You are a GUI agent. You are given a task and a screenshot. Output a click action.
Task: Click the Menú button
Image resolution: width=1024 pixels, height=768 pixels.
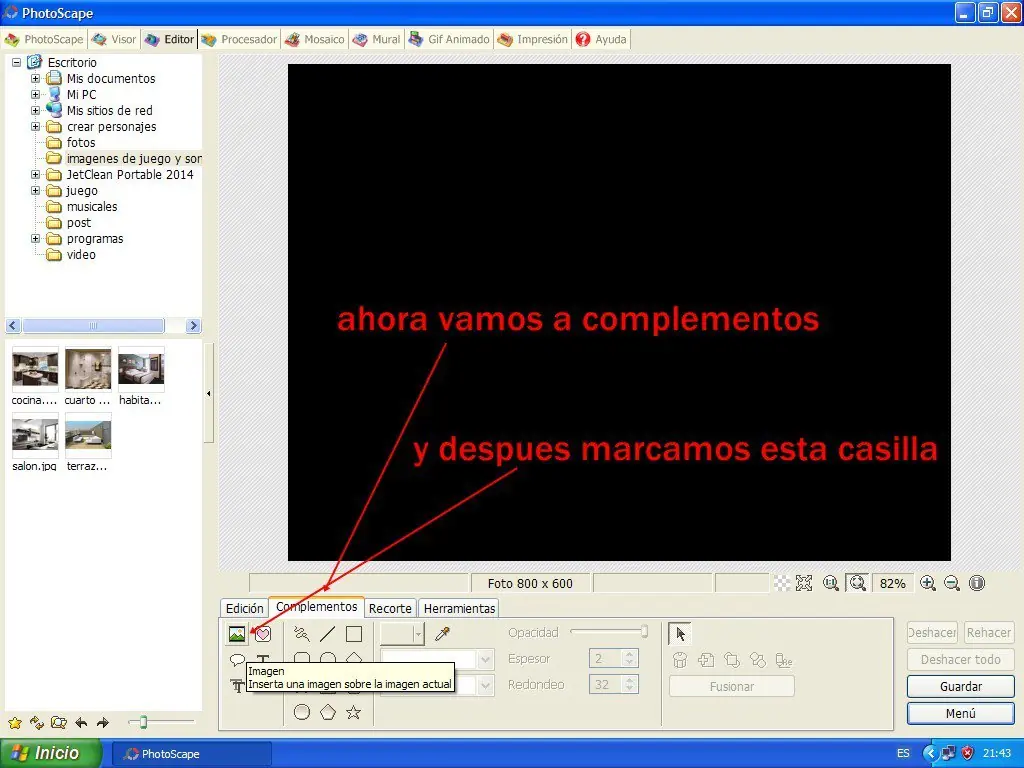point(960,713)
